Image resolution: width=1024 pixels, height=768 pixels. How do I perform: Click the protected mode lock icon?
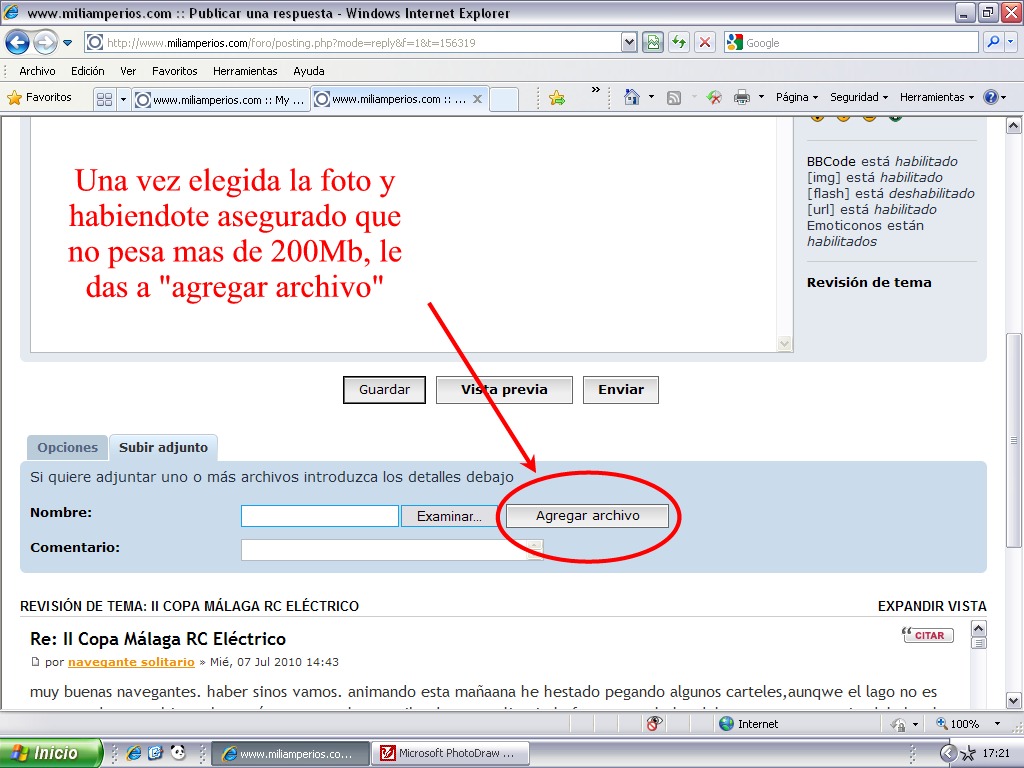point(899,724)
